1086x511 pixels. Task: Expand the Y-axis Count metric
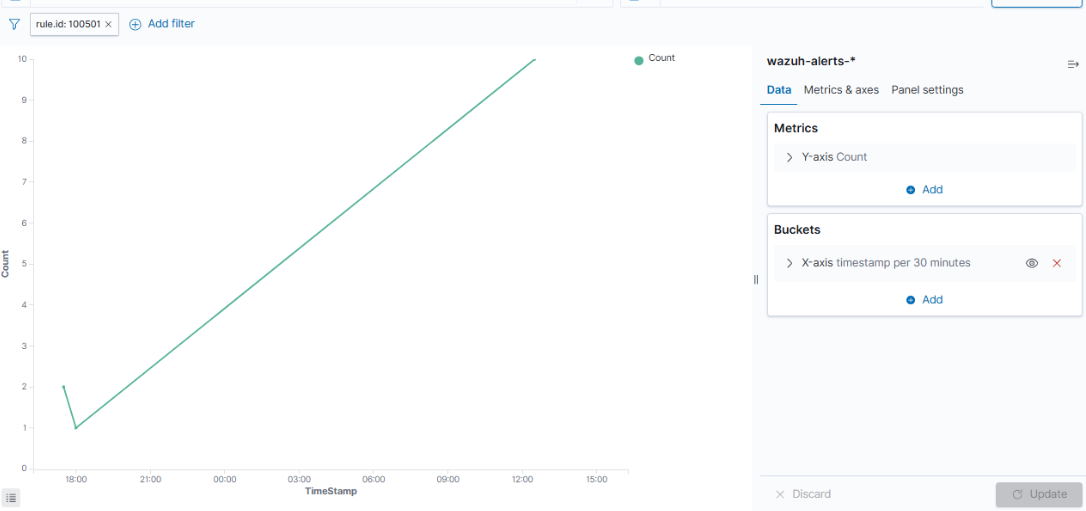(790, 157)
